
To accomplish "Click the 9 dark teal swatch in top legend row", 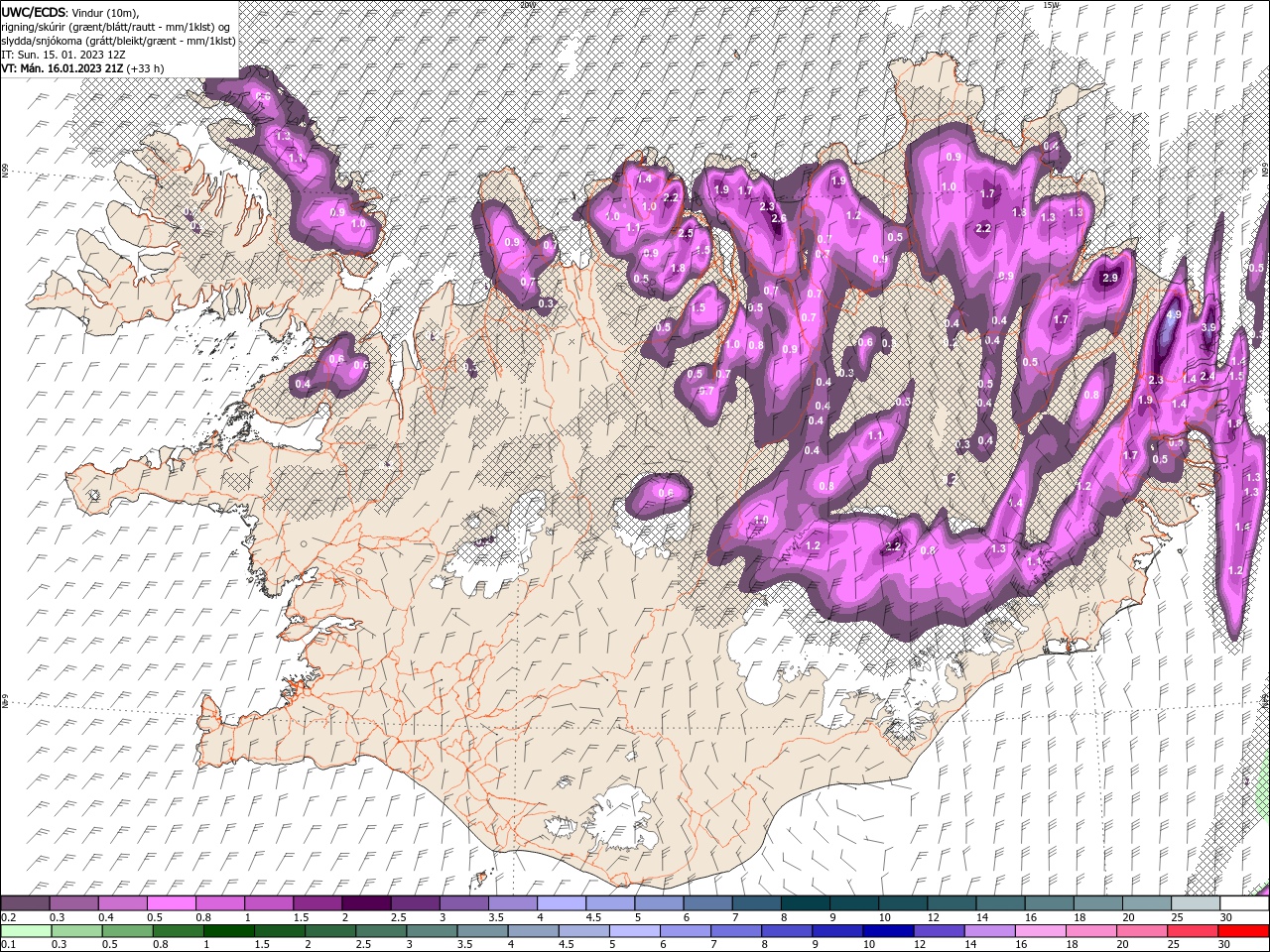I will (854, 903).
